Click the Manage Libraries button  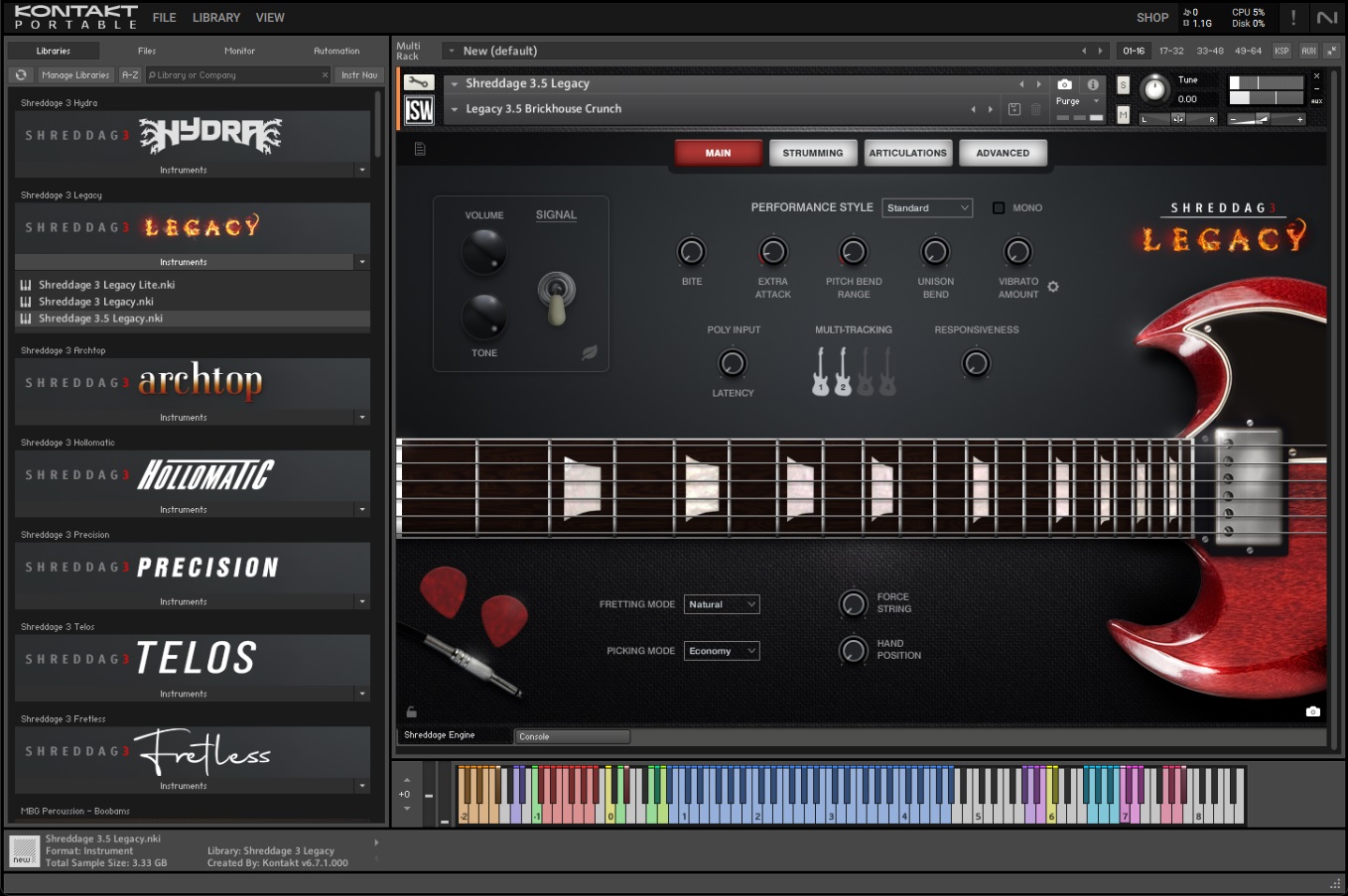[75, 75]
